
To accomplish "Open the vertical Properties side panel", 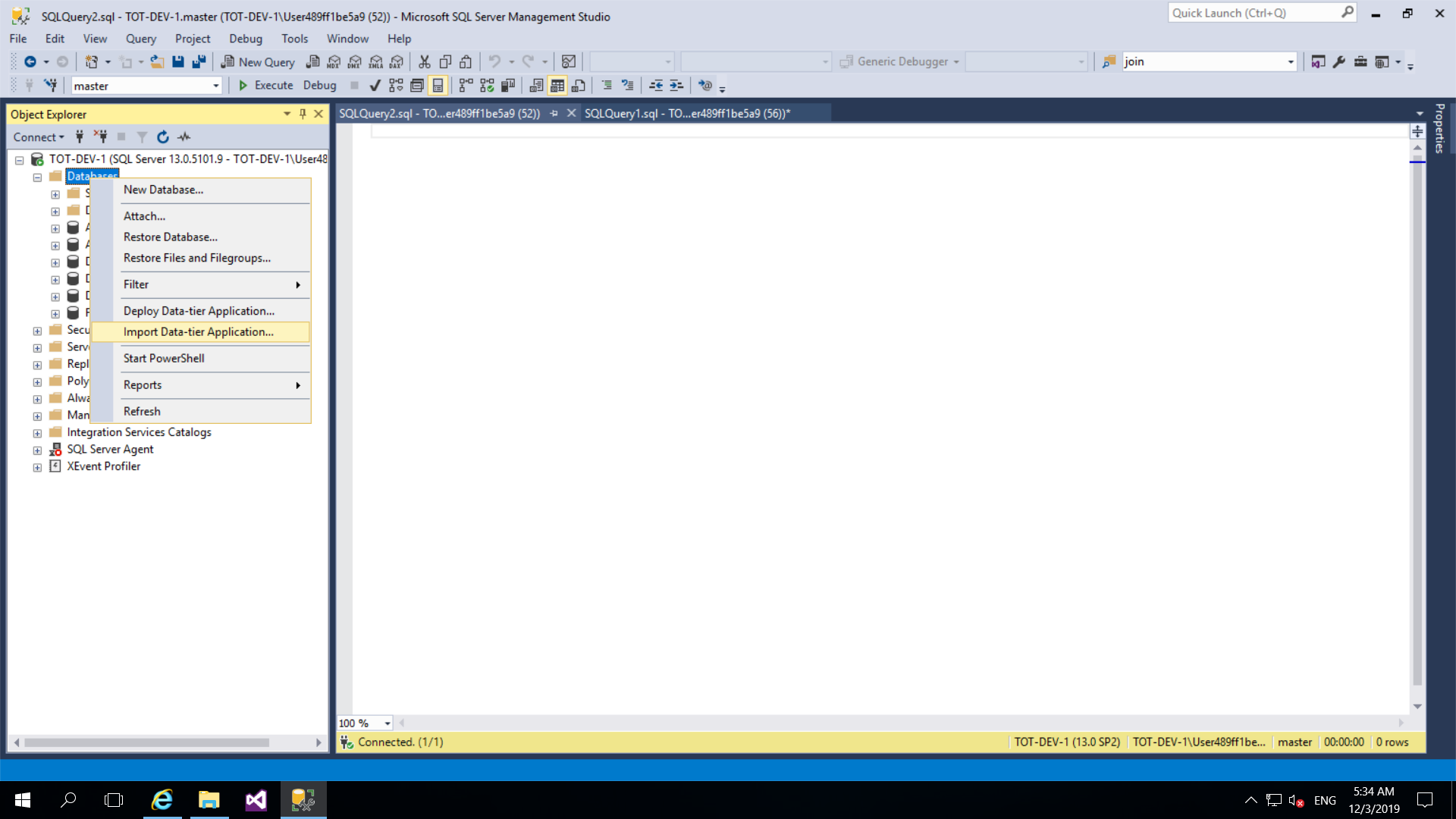I will 1439,128.
